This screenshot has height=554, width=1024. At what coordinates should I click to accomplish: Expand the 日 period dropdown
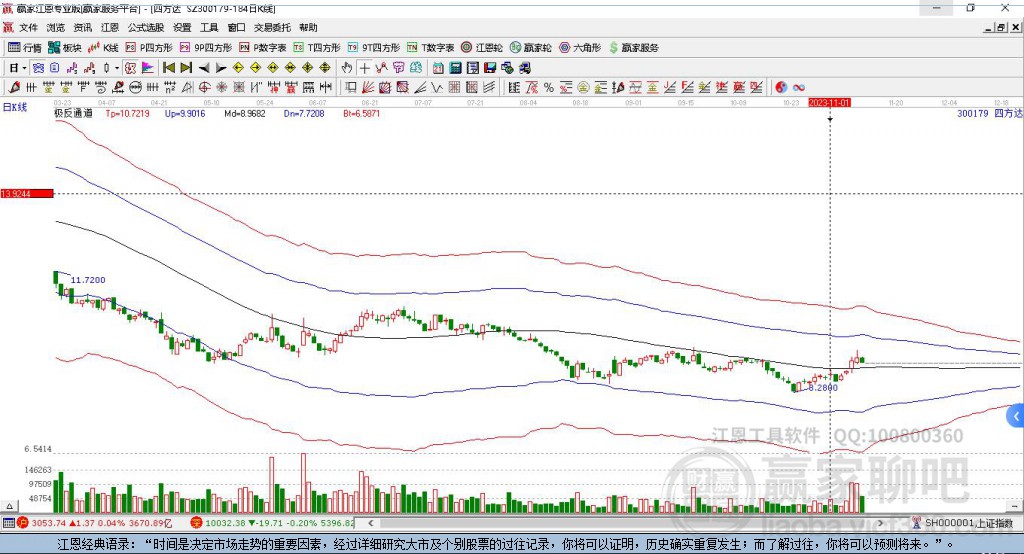click(x=24, y=68)
